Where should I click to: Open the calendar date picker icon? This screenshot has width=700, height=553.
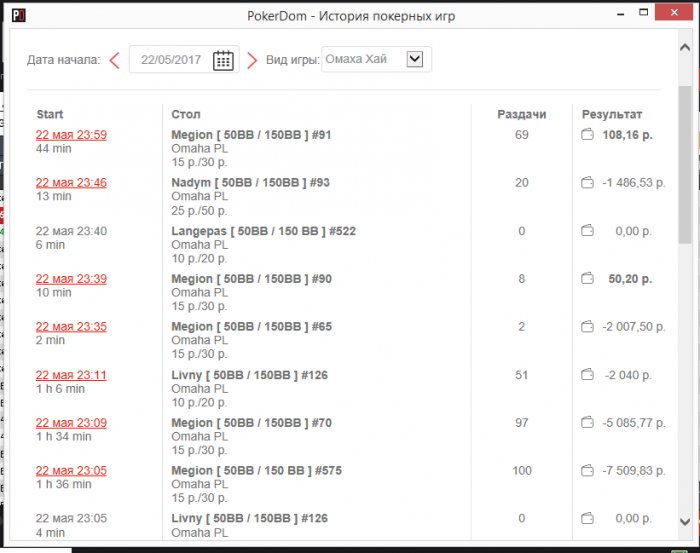pos(223,60)
